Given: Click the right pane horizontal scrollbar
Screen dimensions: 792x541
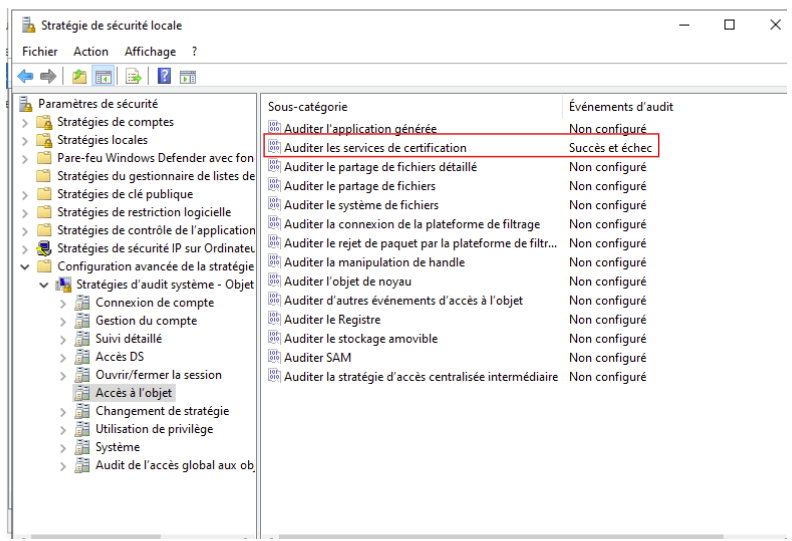Looking at the screenshot, I should (501, 536).
